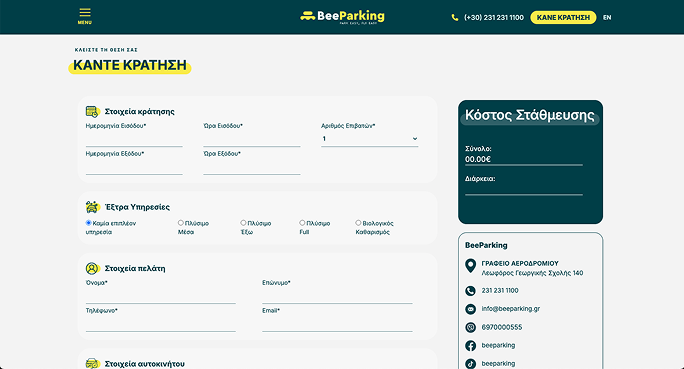Image resolution: width=684 pixels, height=369 pixels.
Task: Click the 'Email' input field
Action: tap(337, 324)
